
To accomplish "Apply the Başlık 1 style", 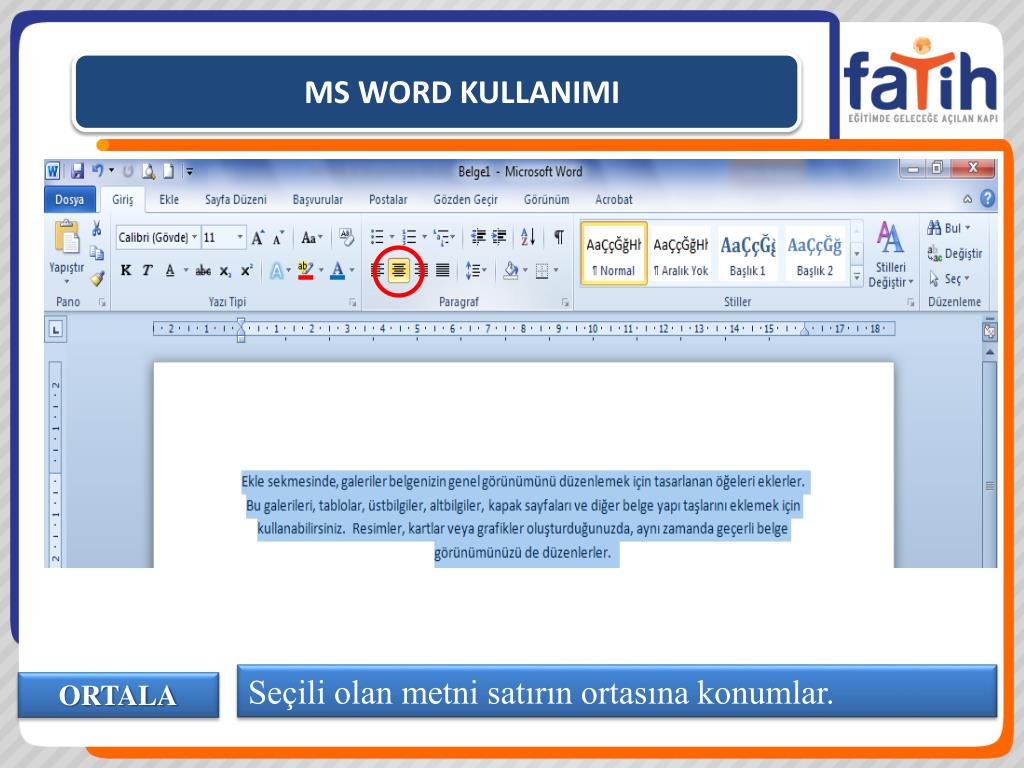I will tap(747, 254).
